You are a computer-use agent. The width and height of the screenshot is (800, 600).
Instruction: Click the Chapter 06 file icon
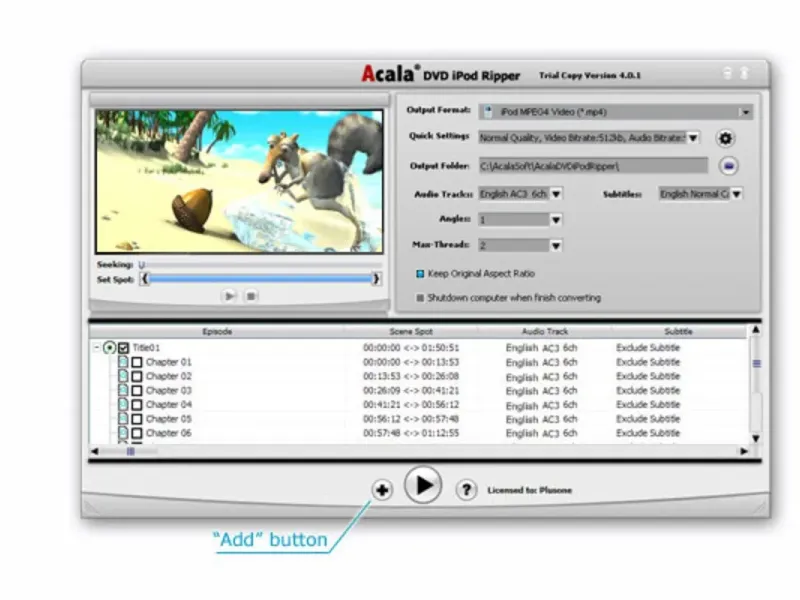123,433
